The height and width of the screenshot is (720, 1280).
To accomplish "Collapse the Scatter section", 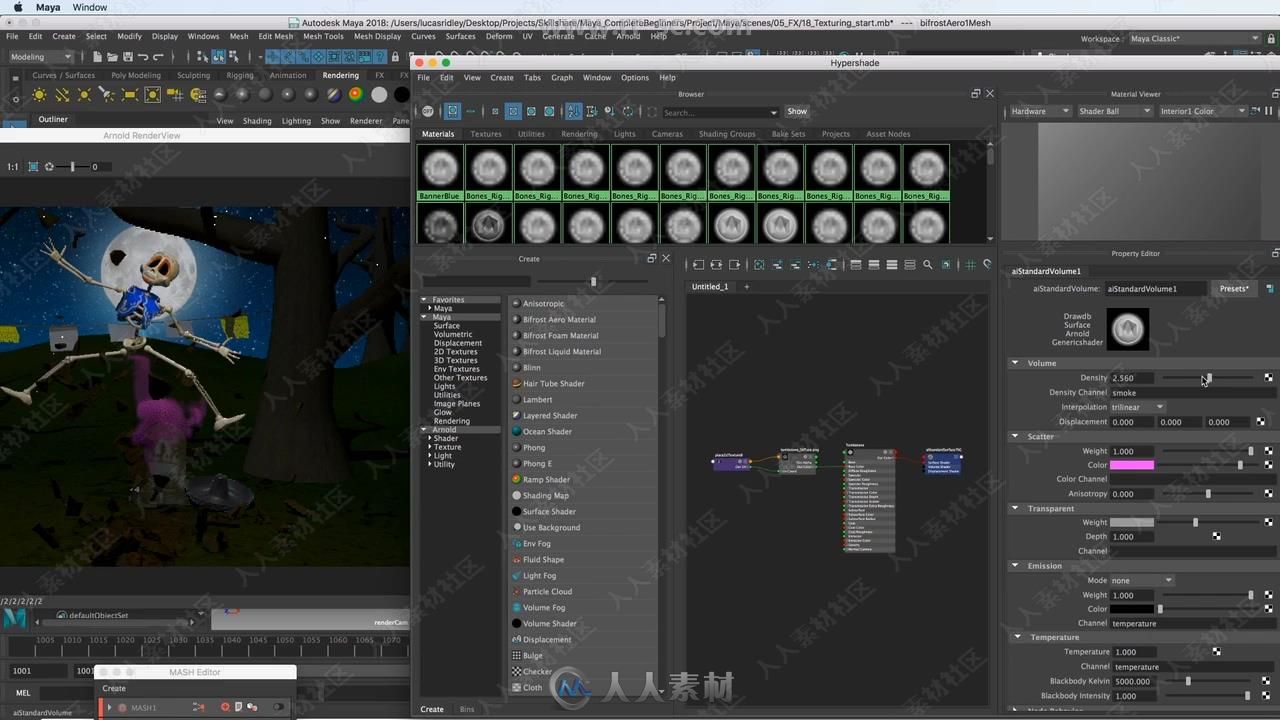I will click(1015, 436).
